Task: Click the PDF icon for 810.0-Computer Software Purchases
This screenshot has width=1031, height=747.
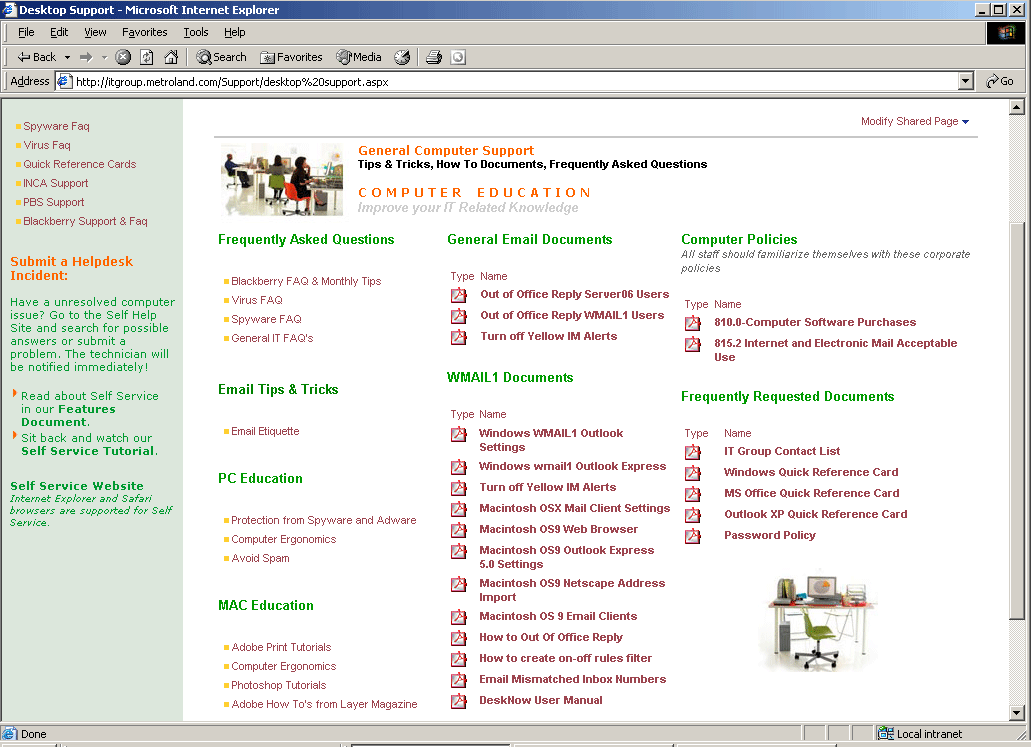Action: pos(692,324)
